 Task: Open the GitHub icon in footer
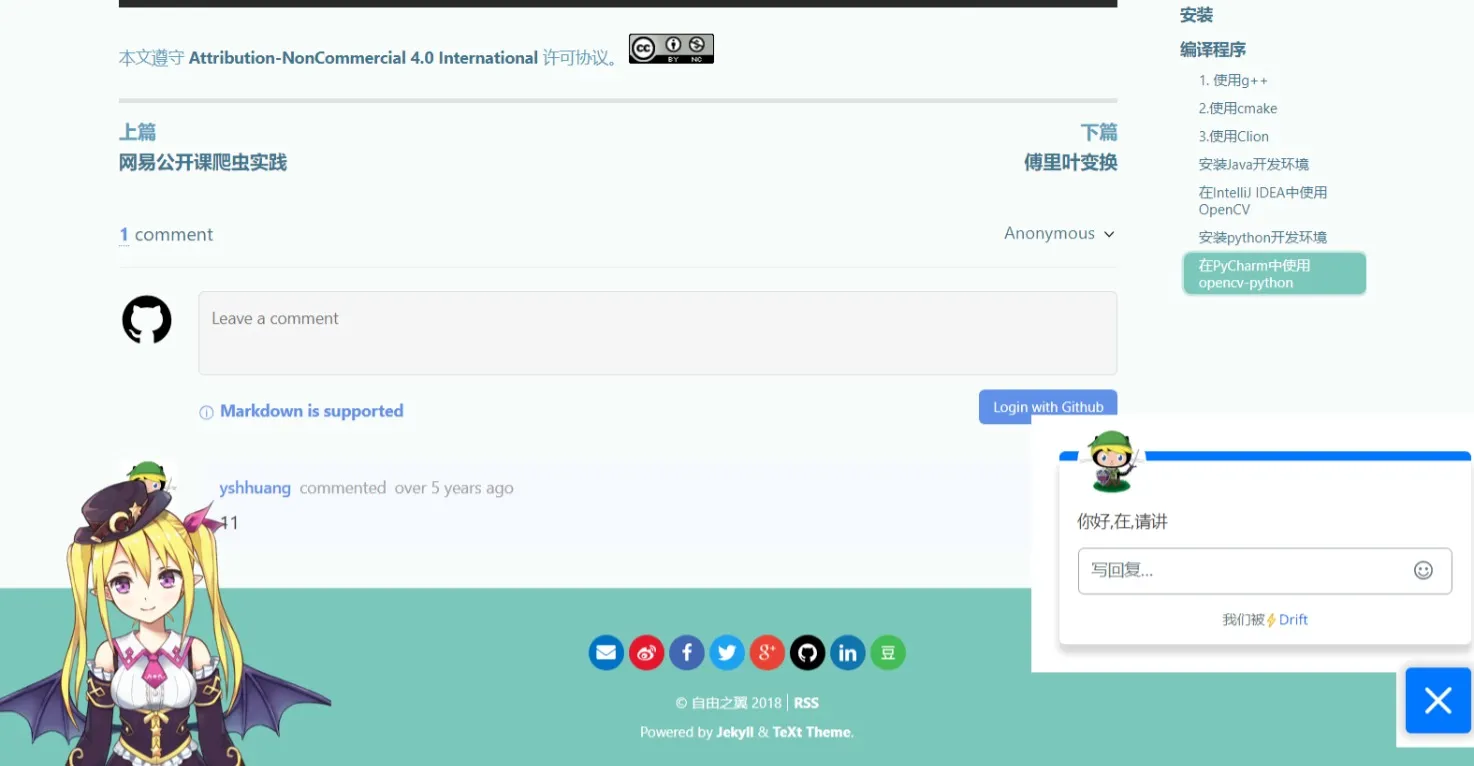coord(808,653)
